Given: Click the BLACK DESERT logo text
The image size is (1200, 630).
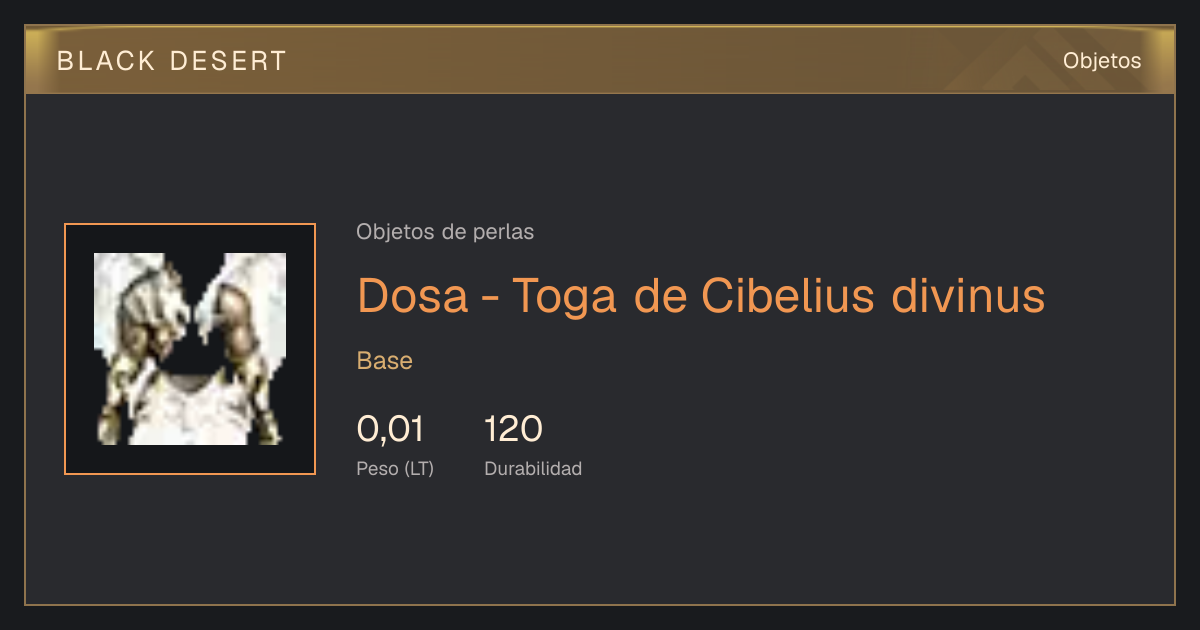Looking at the screenshot, I should 172,61.
